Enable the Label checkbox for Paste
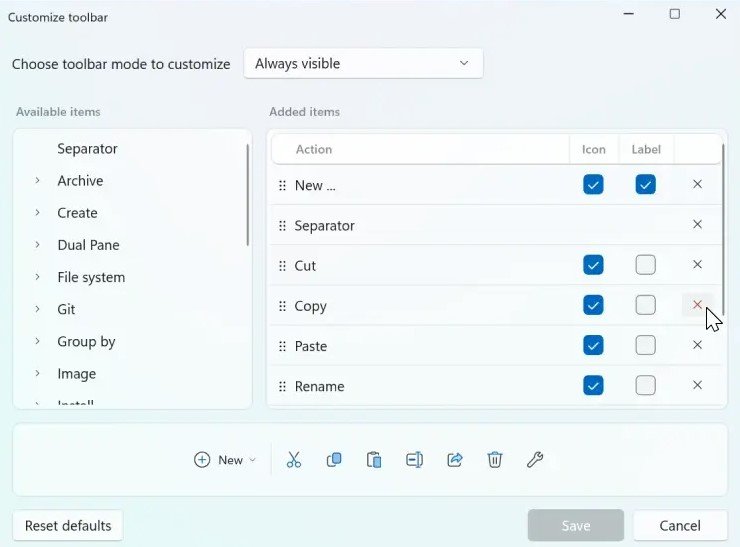The image size is (740, 547). 646,346
